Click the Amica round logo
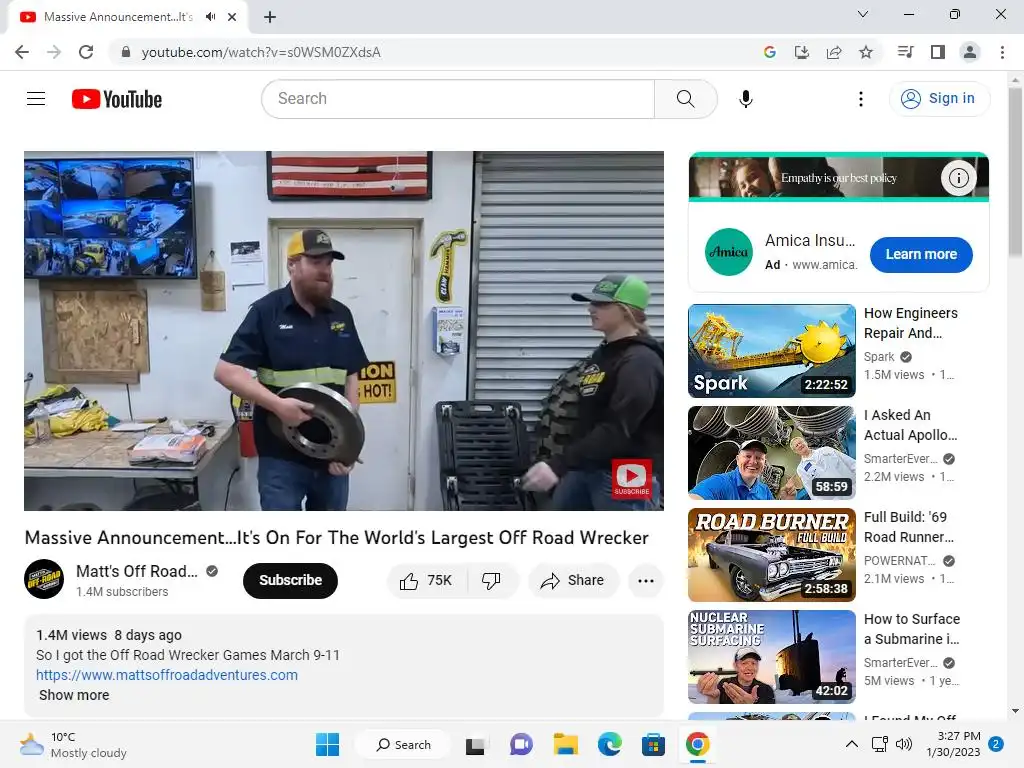 729,251
